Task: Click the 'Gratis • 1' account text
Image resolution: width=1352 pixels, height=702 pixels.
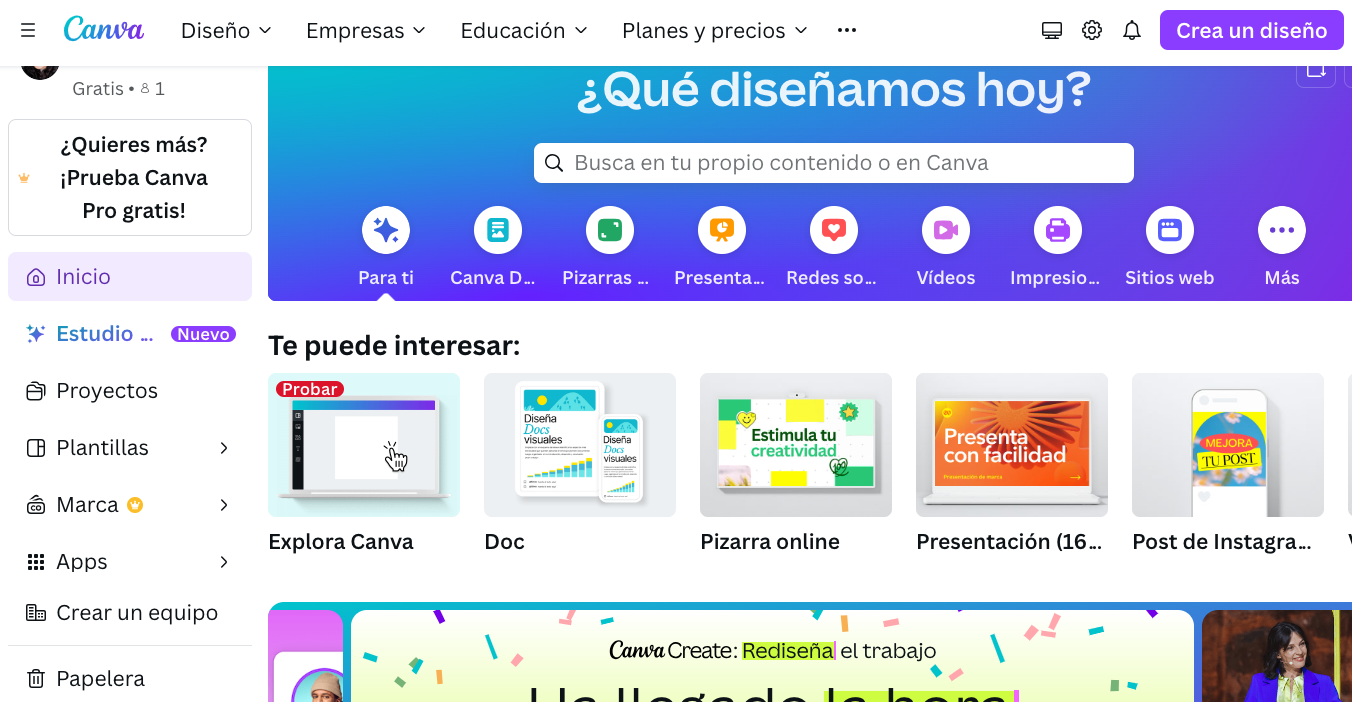Action: point(119,89)
